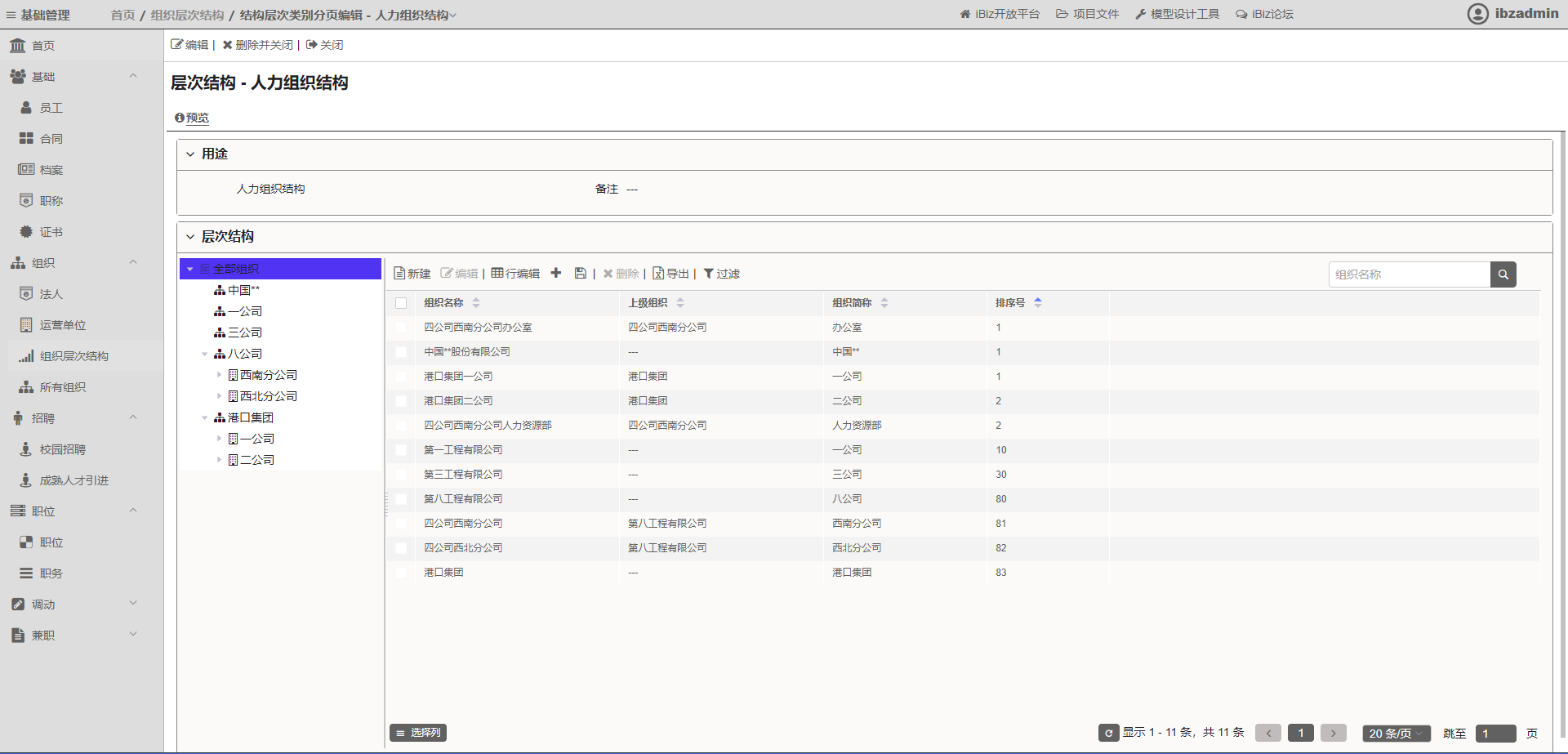This screenshot has height=754, width=1568.
Task: Open 职称 in the sidebar
Action: 51,201
